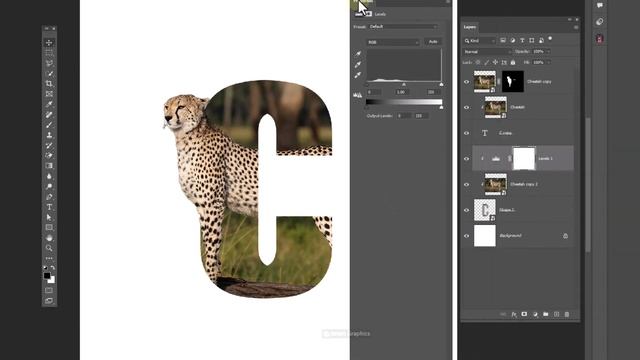
Task: Click the midtone value field 1.00
Action: [x=402, y=92]
